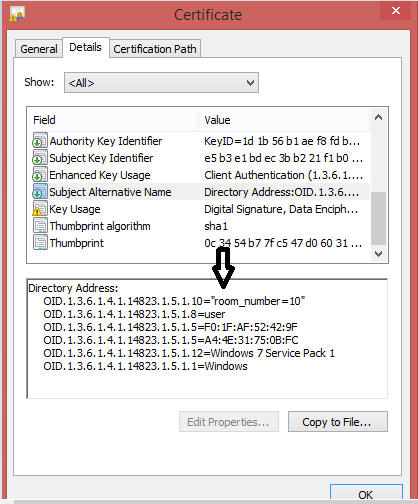Viewport: 418px width, 504px height.
Task: Switch to the Certification Path tab
Action: click(155, 49)
